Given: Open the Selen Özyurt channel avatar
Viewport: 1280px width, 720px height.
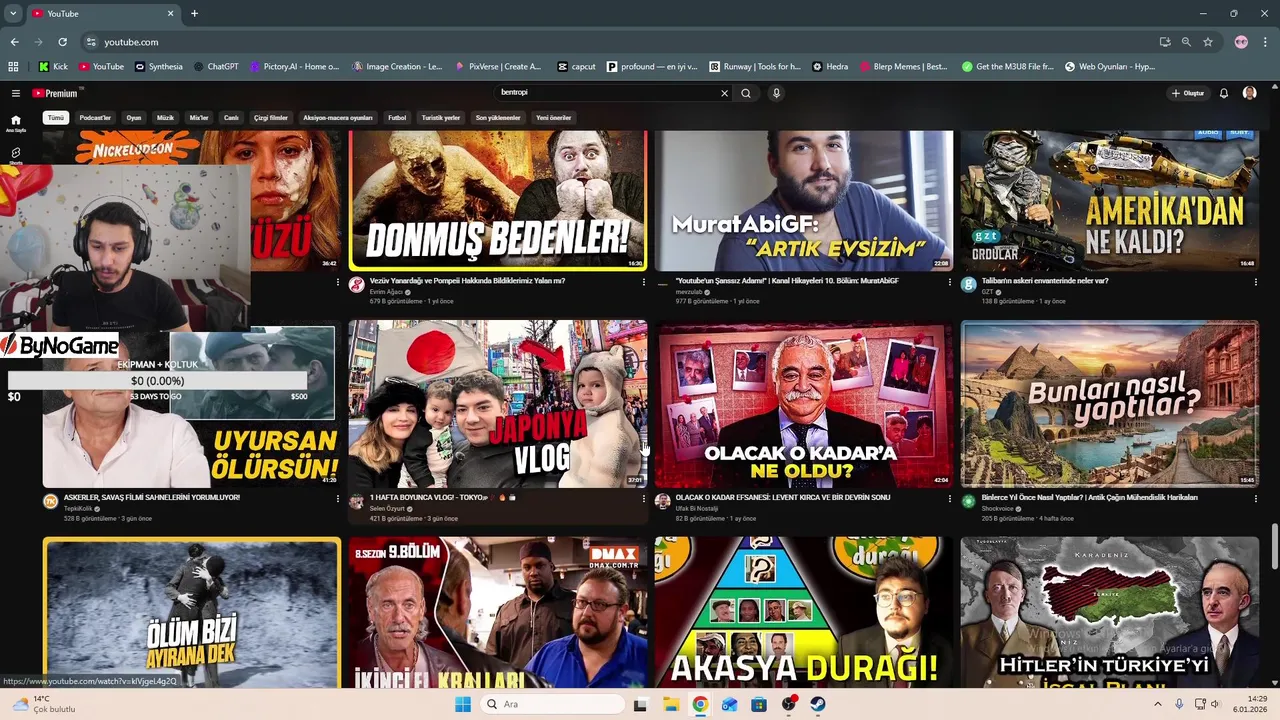Looking at the screenshot, I should 357,501.
